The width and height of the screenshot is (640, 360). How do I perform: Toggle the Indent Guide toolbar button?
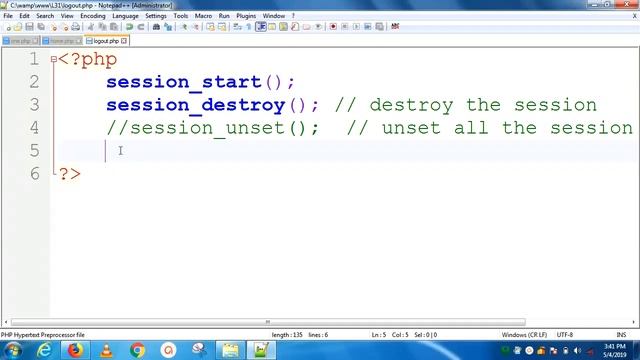click(x=260, y=27)
